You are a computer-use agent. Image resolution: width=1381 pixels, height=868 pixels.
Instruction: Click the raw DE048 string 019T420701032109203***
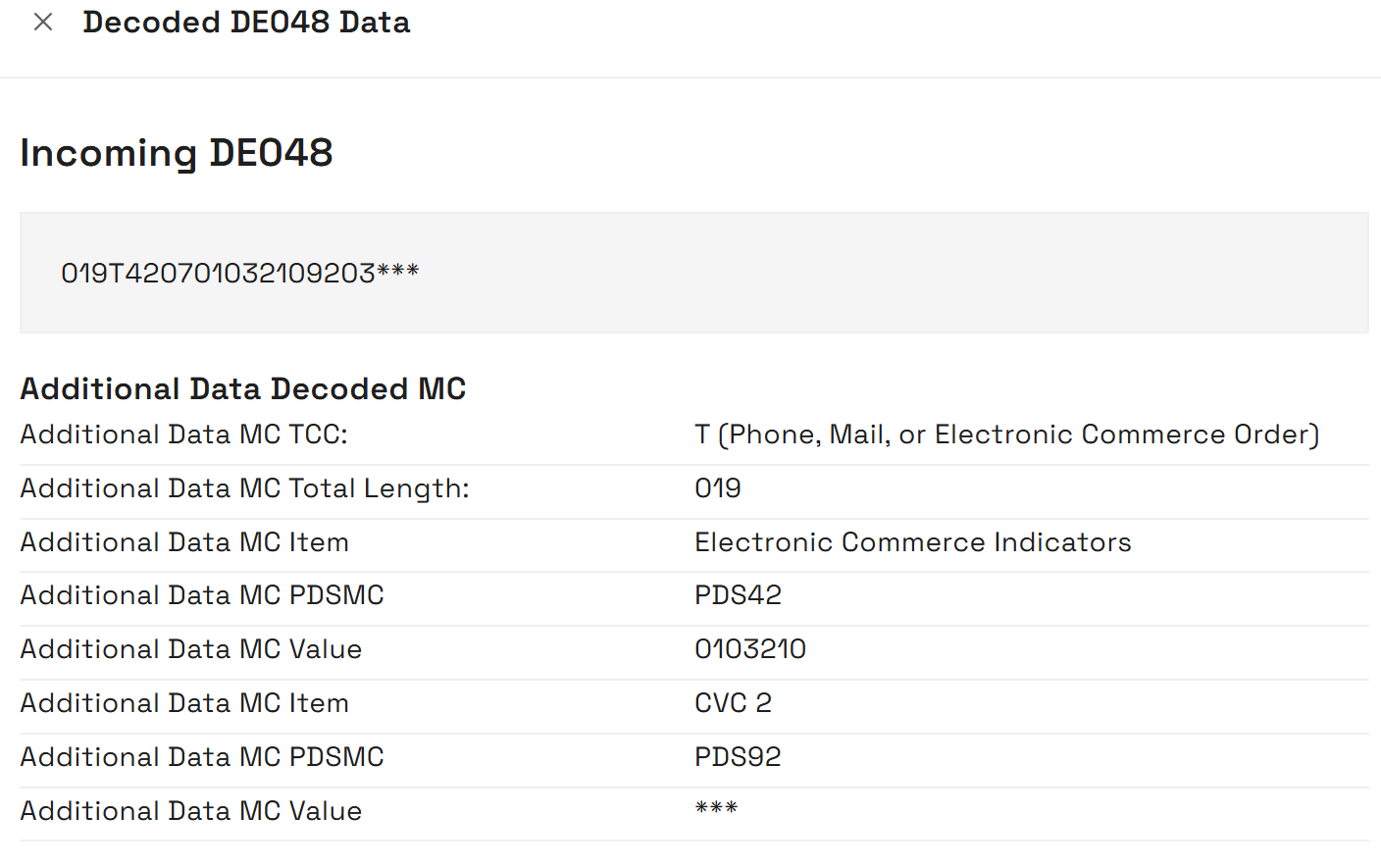(240, 273)
